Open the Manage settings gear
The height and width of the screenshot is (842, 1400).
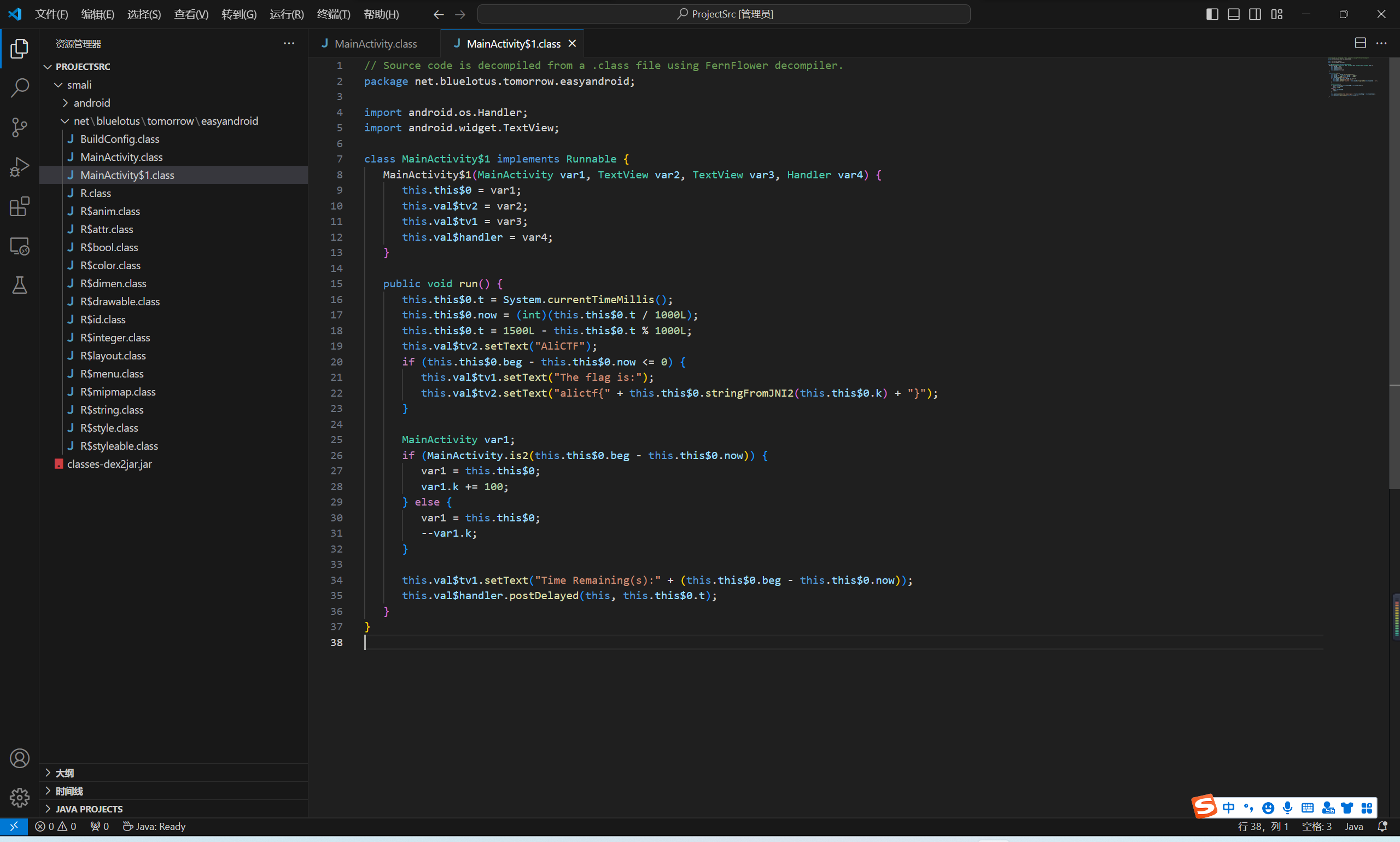(x=19, y=797)
